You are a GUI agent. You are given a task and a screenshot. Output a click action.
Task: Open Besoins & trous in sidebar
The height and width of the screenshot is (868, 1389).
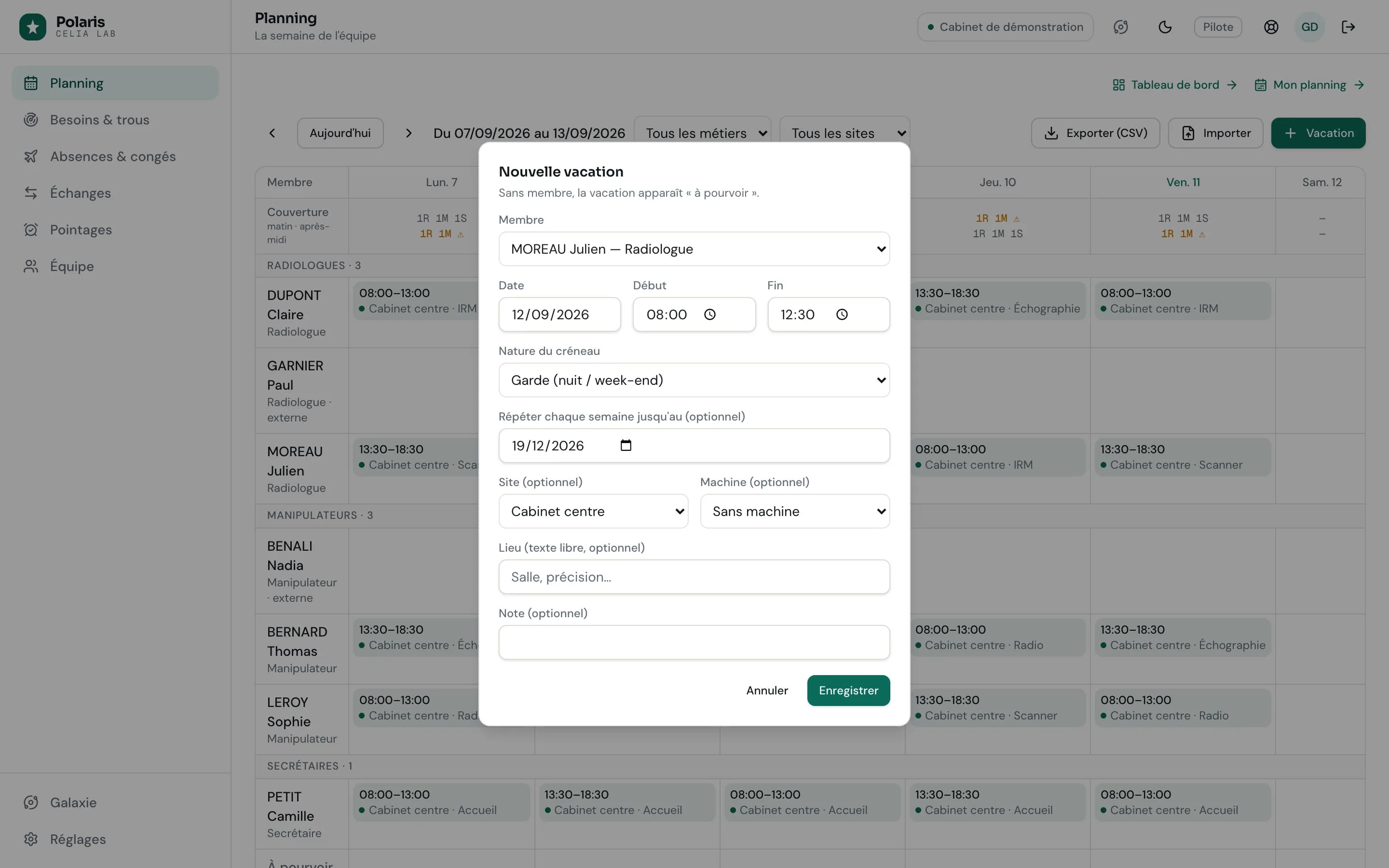tap(115, 120)
